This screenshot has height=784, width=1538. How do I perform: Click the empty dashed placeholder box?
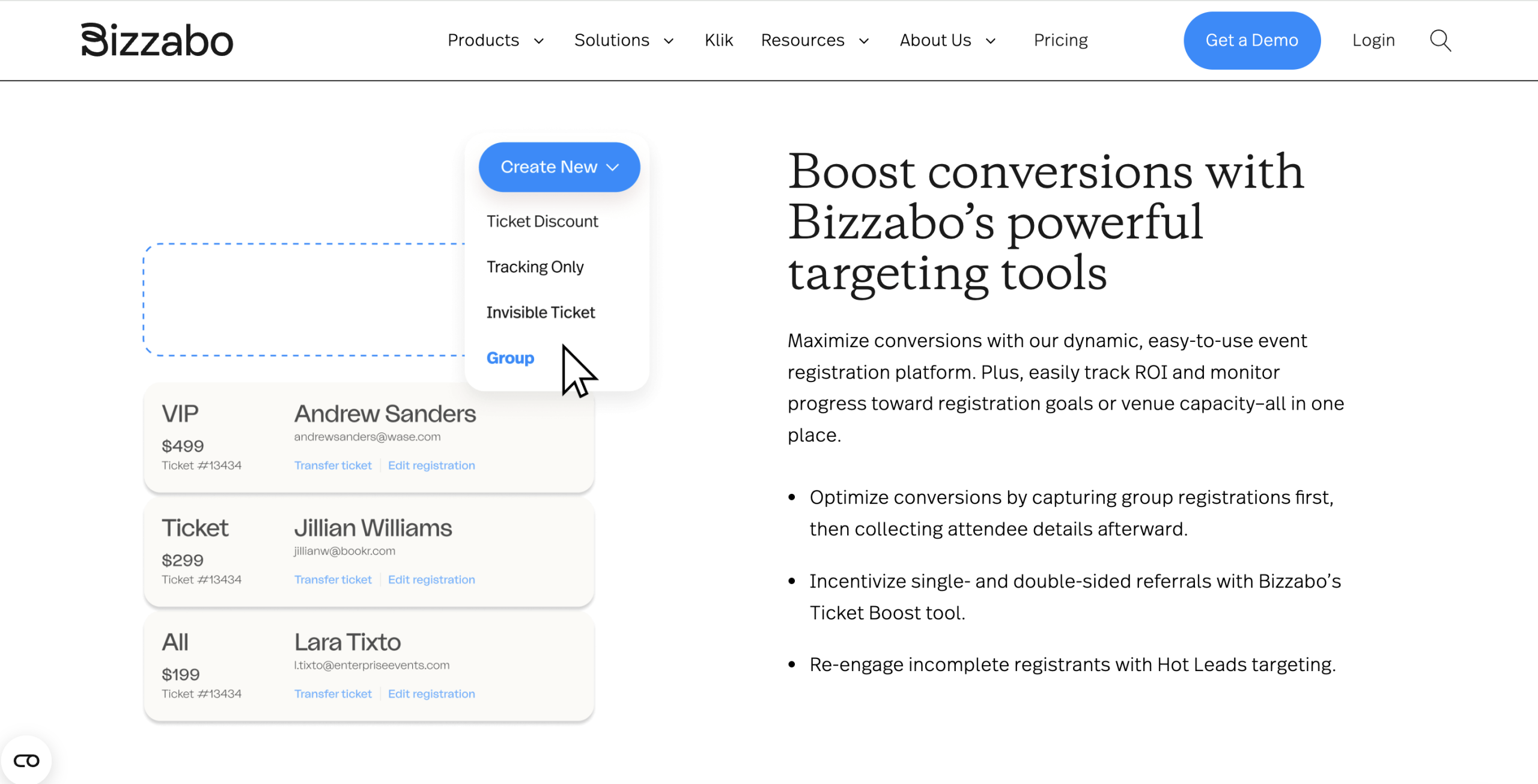[x=303, y=300]
